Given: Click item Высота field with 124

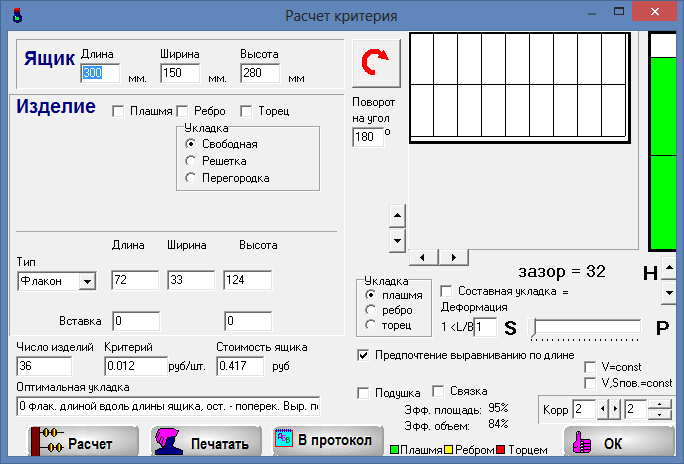Looking at the screenshot, I should pyautogui.click(x=248, y=280).
